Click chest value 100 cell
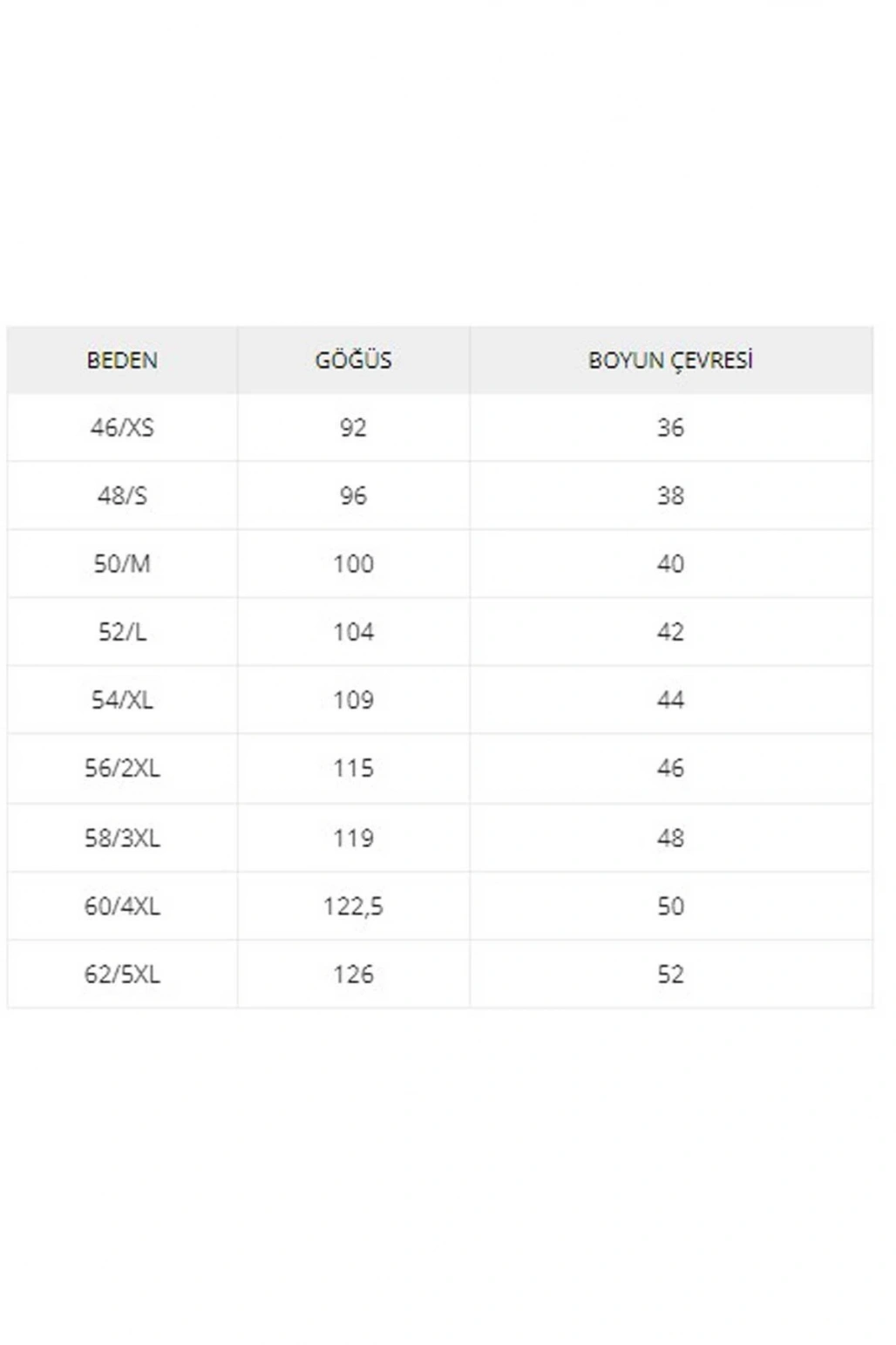 point(353,564)
